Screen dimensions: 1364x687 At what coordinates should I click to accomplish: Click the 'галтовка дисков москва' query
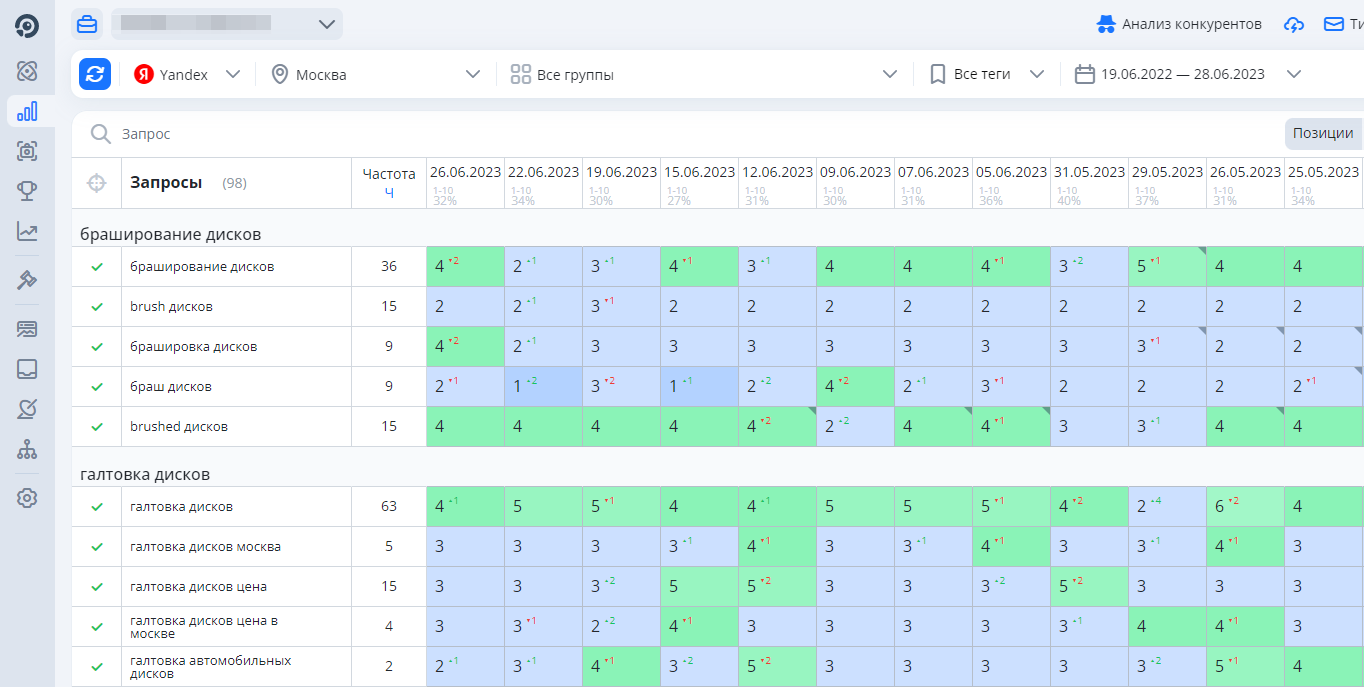pyautogui.click(x=205, y=547)
